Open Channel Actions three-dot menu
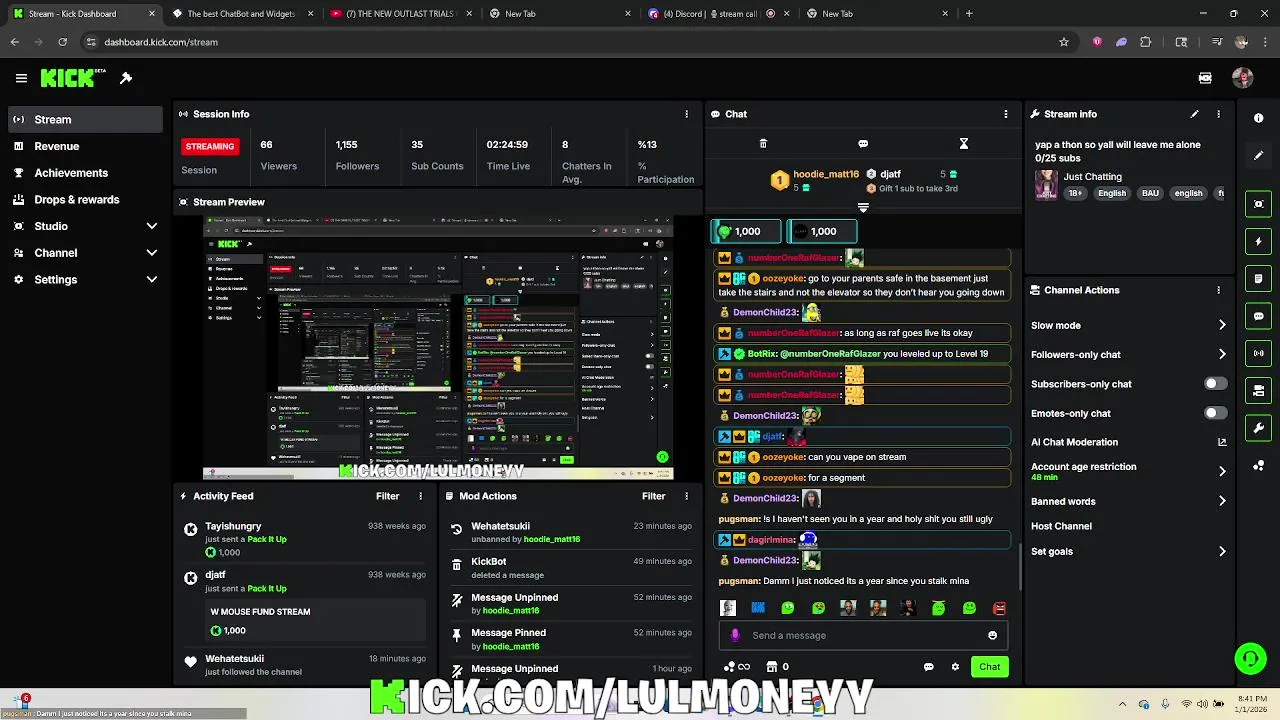The image size is (1280, 720). tap(1218, 290)
